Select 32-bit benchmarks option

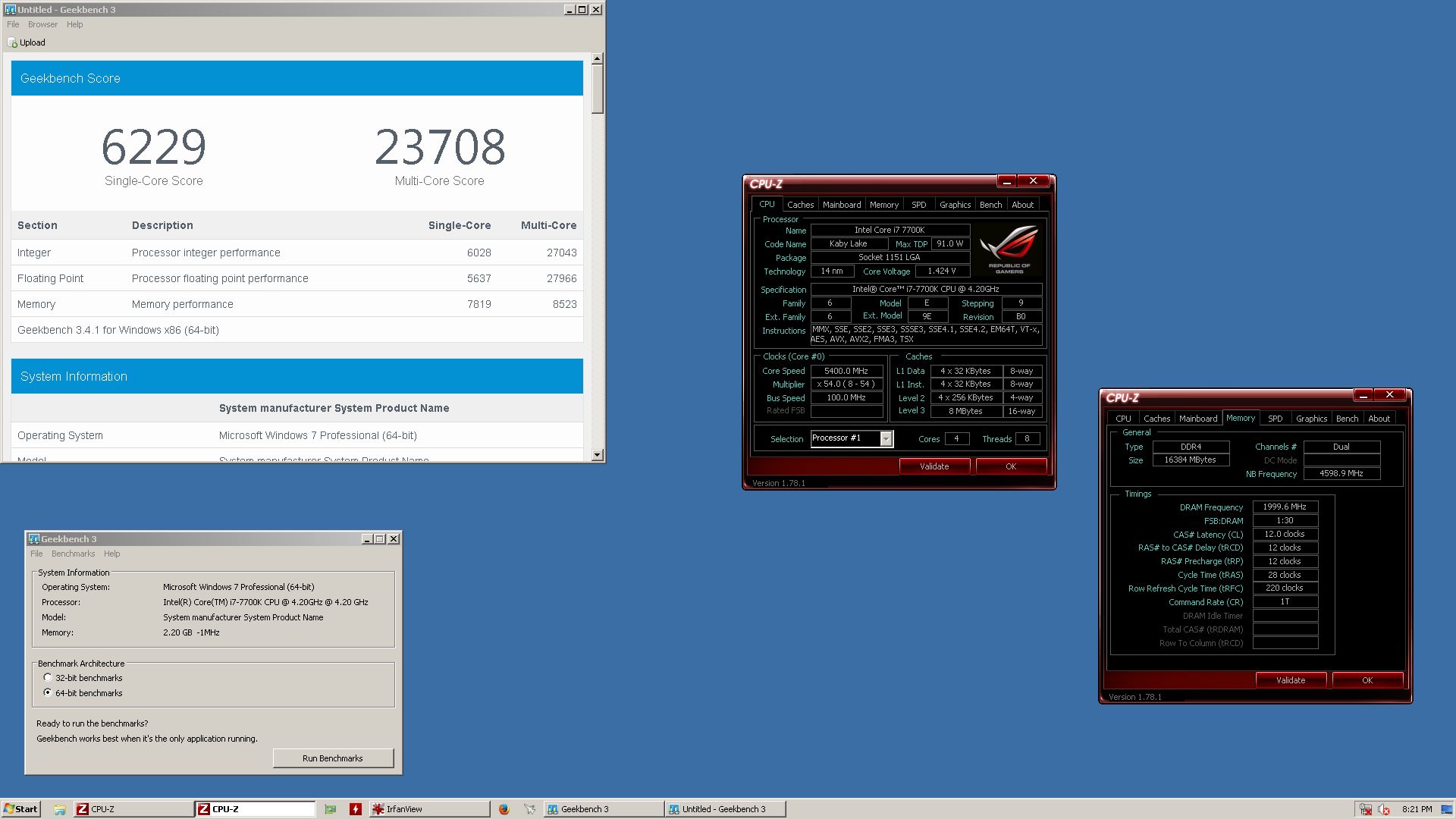pos(48,678)
